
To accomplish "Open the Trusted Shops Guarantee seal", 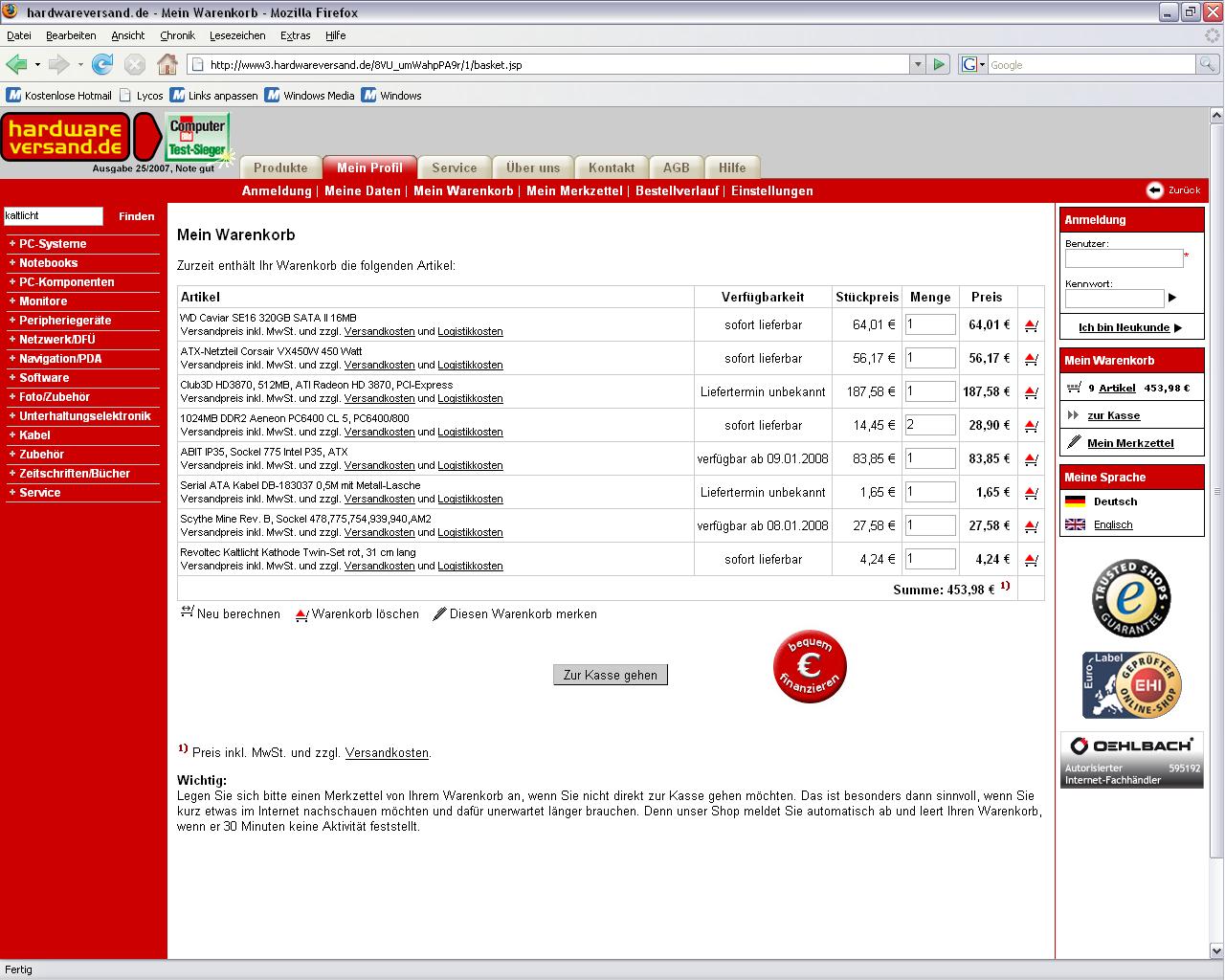I will pyautogui.click(x=1131, y=599).
